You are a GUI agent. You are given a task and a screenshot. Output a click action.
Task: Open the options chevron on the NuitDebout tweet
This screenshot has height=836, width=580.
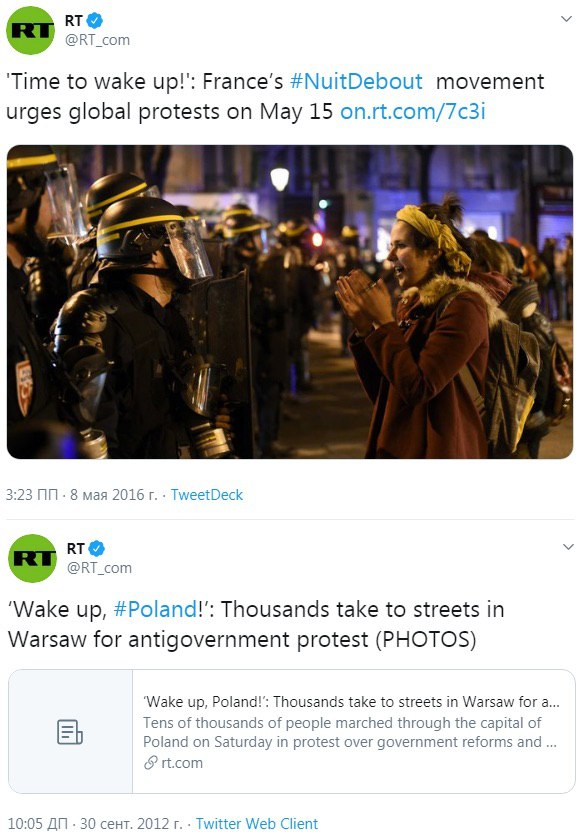tap(566, 19)
